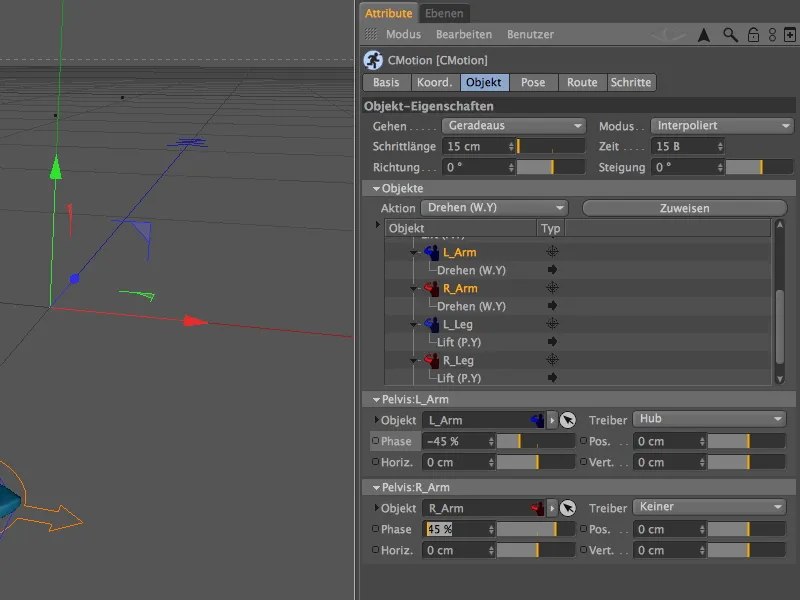The height and width of the screenshot is (600, 800).
Task: Click the target type icon in the R_Arm row
Action: [x=552, y=288]
